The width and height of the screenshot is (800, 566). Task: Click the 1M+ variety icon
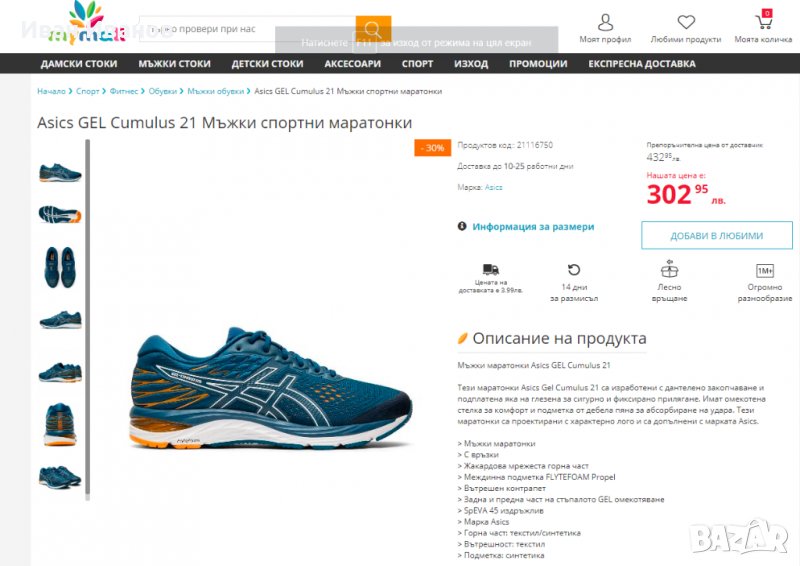[x=765, y=270]
